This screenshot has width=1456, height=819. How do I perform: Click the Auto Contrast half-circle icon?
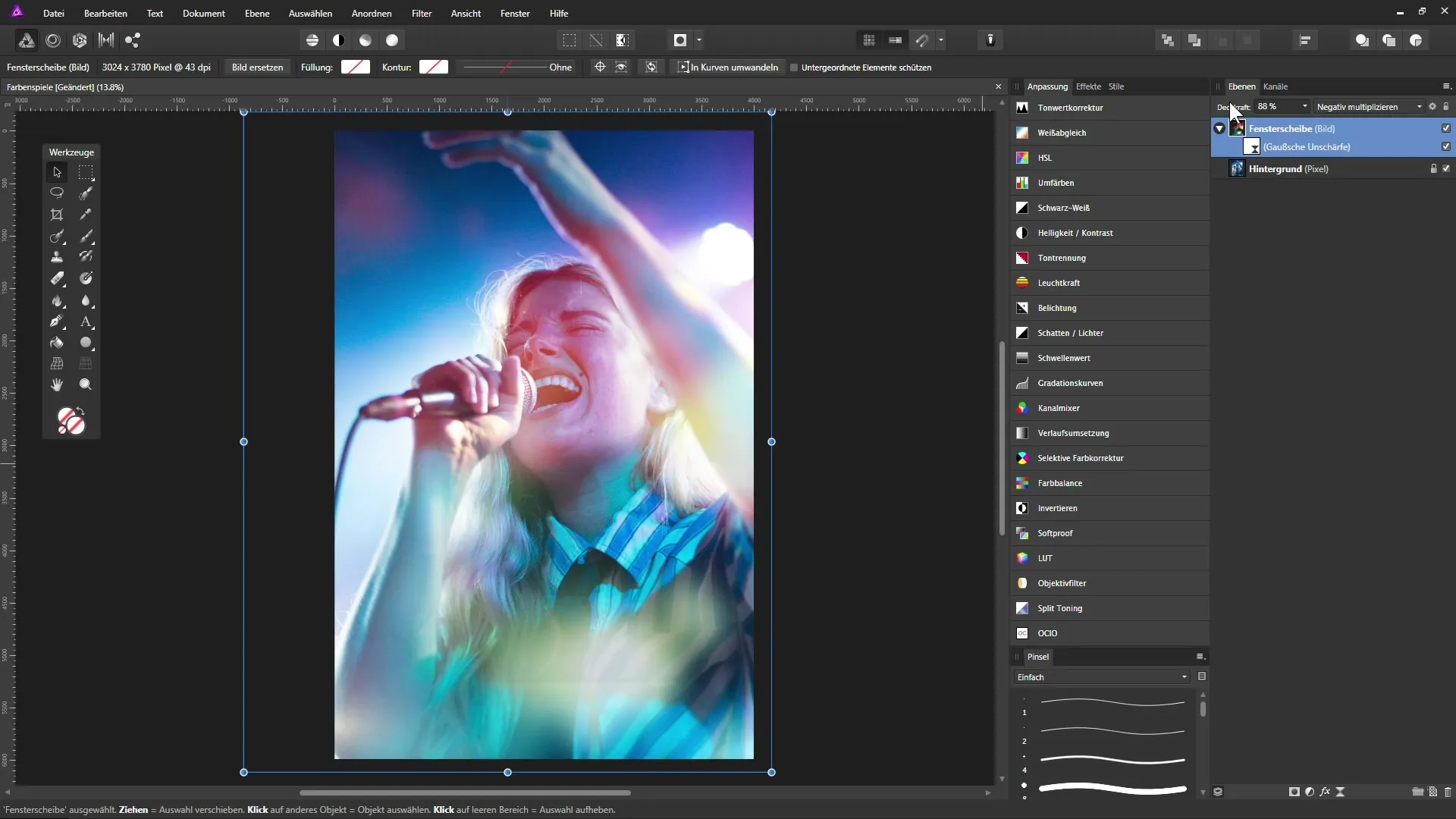tap(339, 40)
